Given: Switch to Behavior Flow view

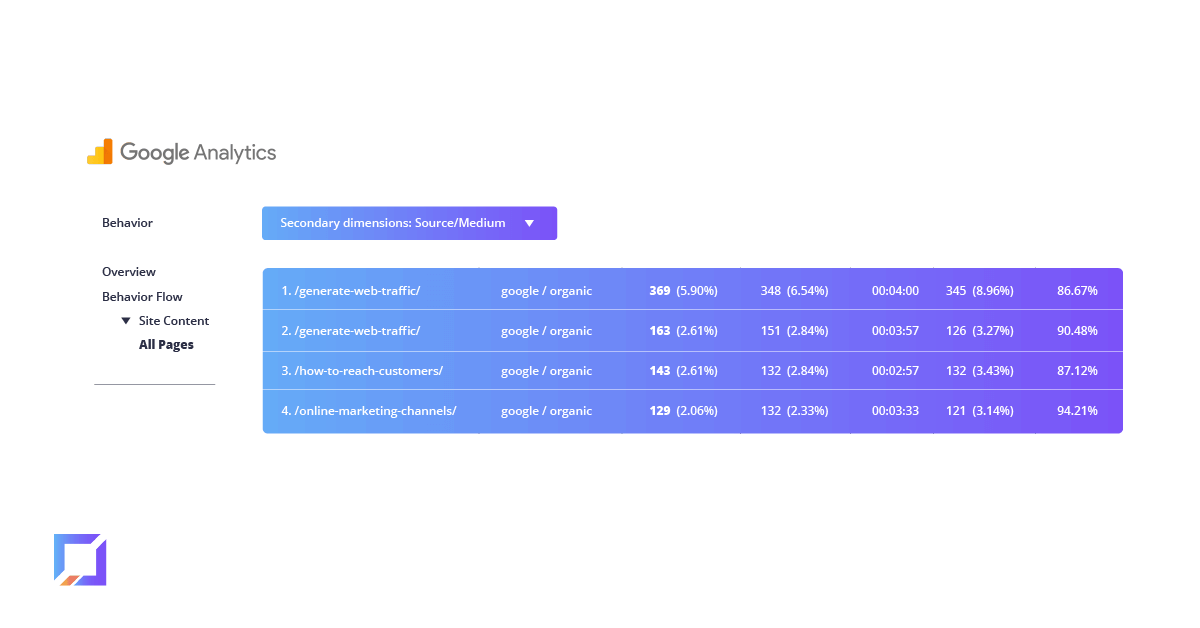Looking at the screenshot, I should click(x=142, y=296).
